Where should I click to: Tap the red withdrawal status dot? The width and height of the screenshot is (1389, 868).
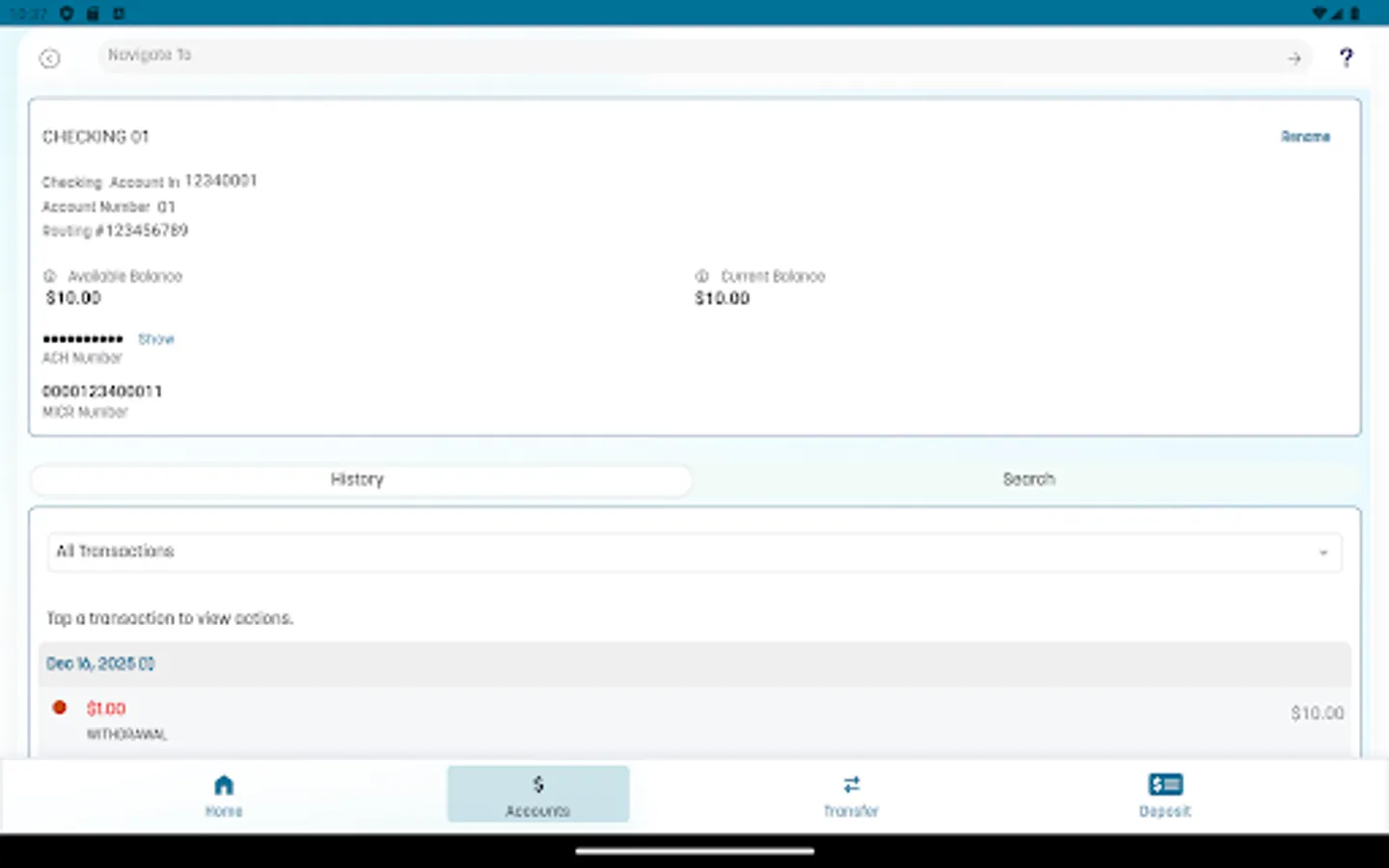click(59, 707)
